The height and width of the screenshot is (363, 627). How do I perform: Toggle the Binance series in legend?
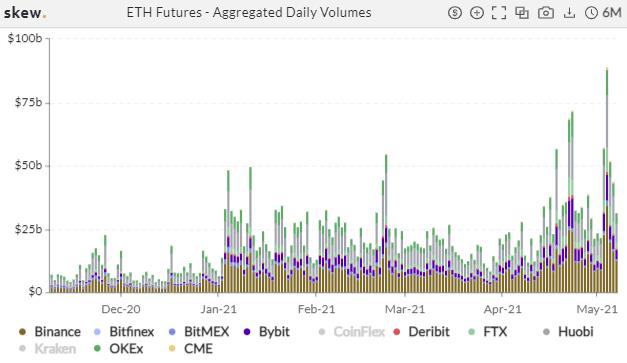(50, 331)
